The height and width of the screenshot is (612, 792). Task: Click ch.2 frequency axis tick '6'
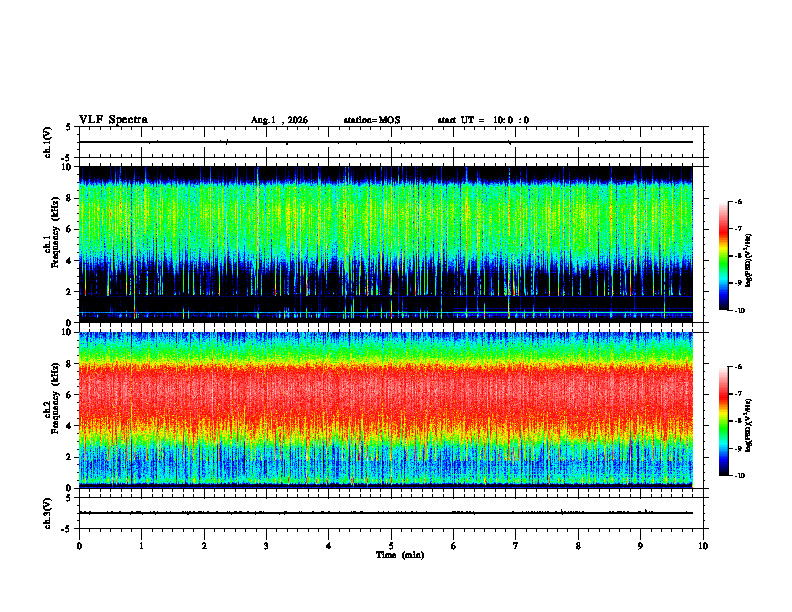point(70,395)
